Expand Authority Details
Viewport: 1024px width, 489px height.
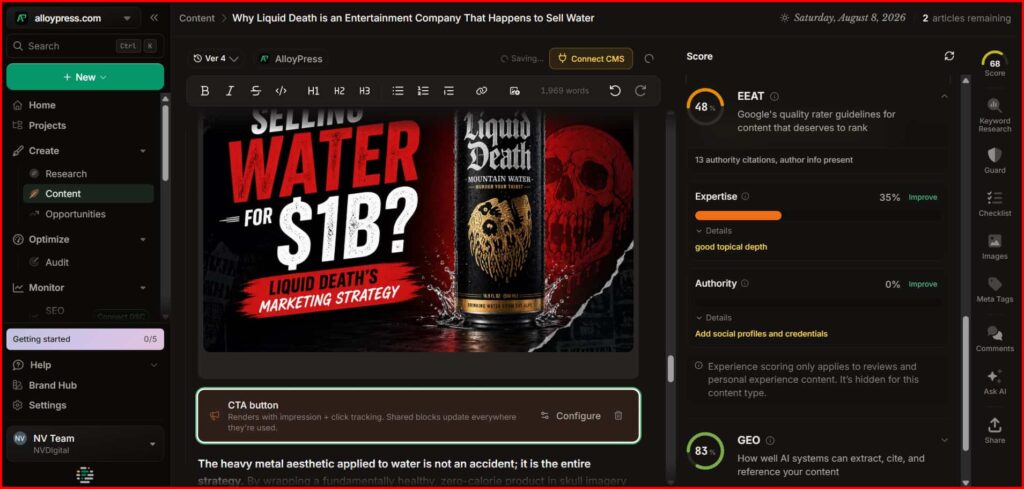pos(714,317)
